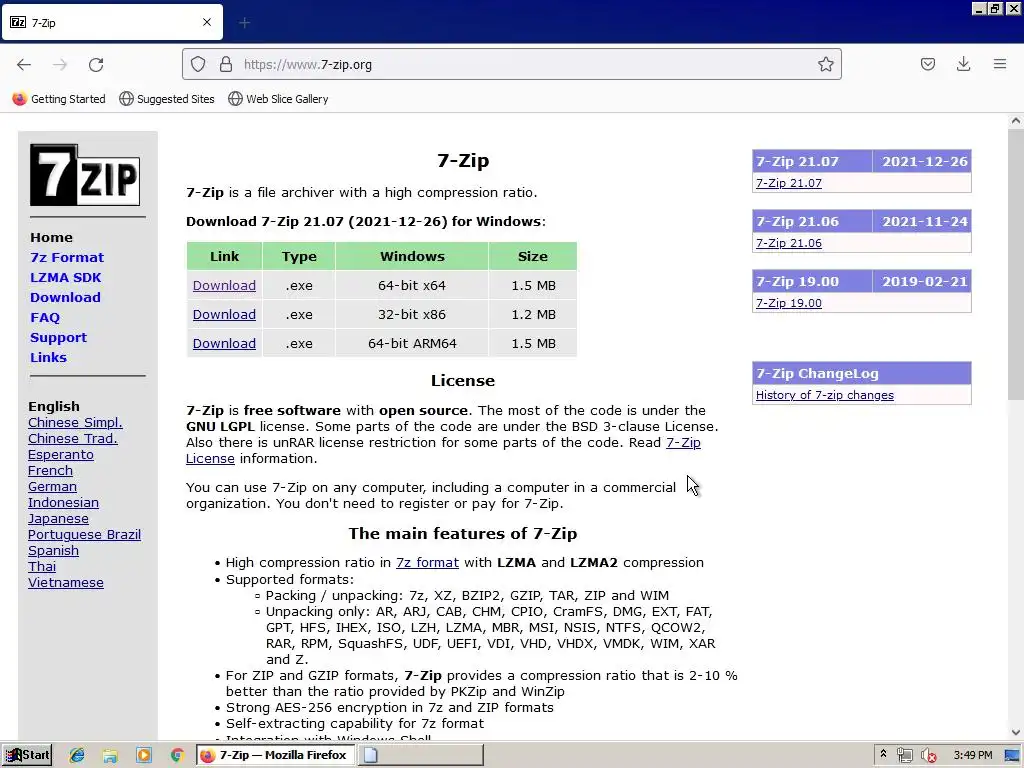The height and width of the screenshot is (768, 1024).
Task: Launch Chrome from the taskbar
Action: 177,755
